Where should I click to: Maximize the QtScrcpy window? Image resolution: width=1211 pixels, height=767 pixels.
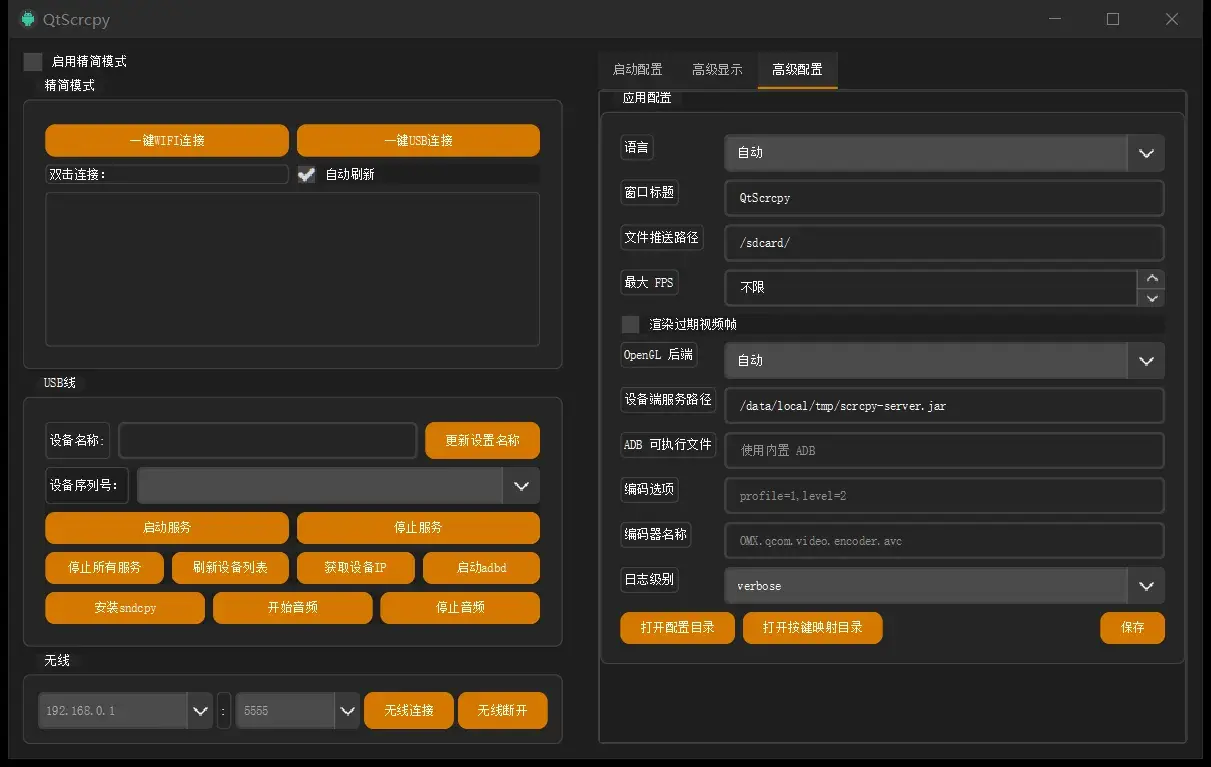pyautogui.click(x=1113, y=19)
